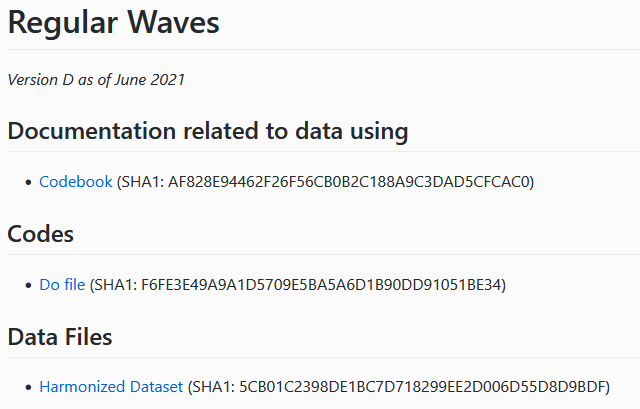Screen dimensions: 640x409
Task: Click the Regular Waves page heading
Action: click(x=113, y=22)
